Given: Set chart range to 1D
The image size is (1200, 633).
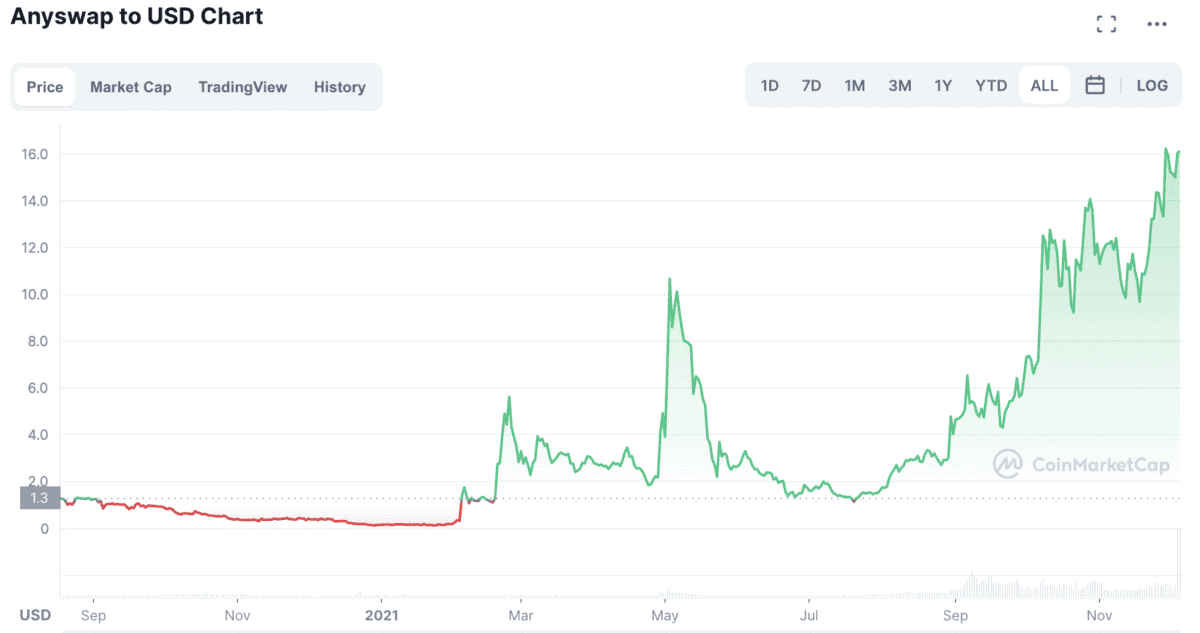Looking at the screenshot, I should 770,86.
